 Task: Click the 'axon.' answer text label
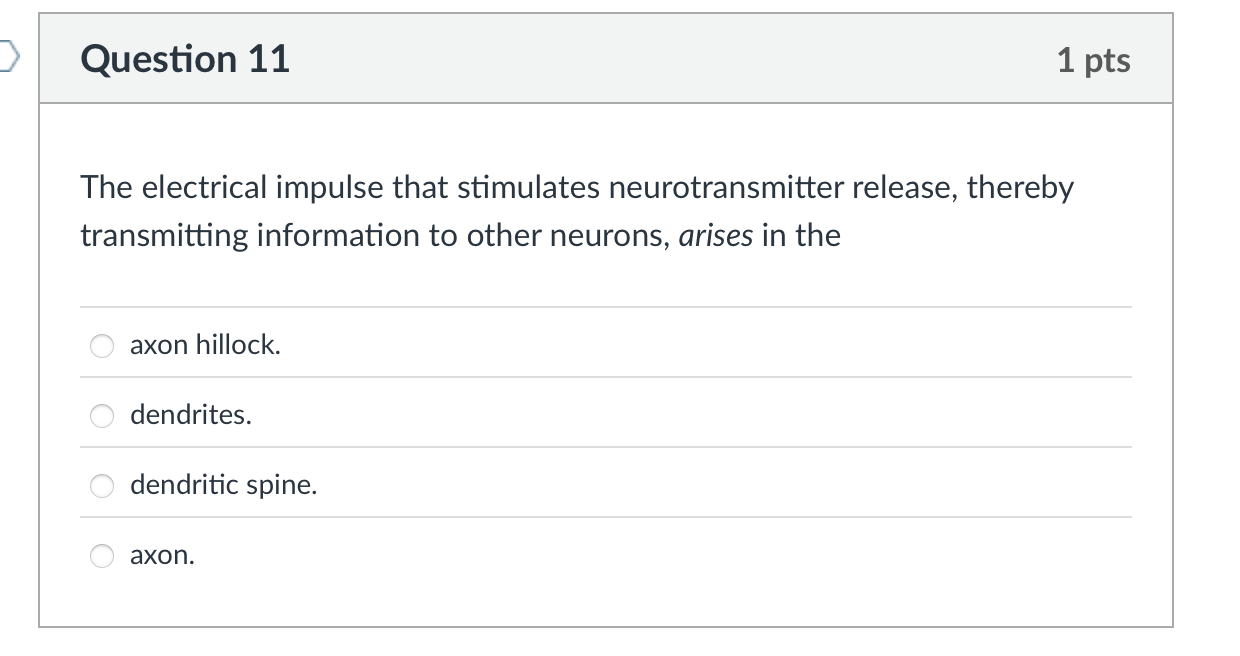pyautogui.click(x=165, y=556)
